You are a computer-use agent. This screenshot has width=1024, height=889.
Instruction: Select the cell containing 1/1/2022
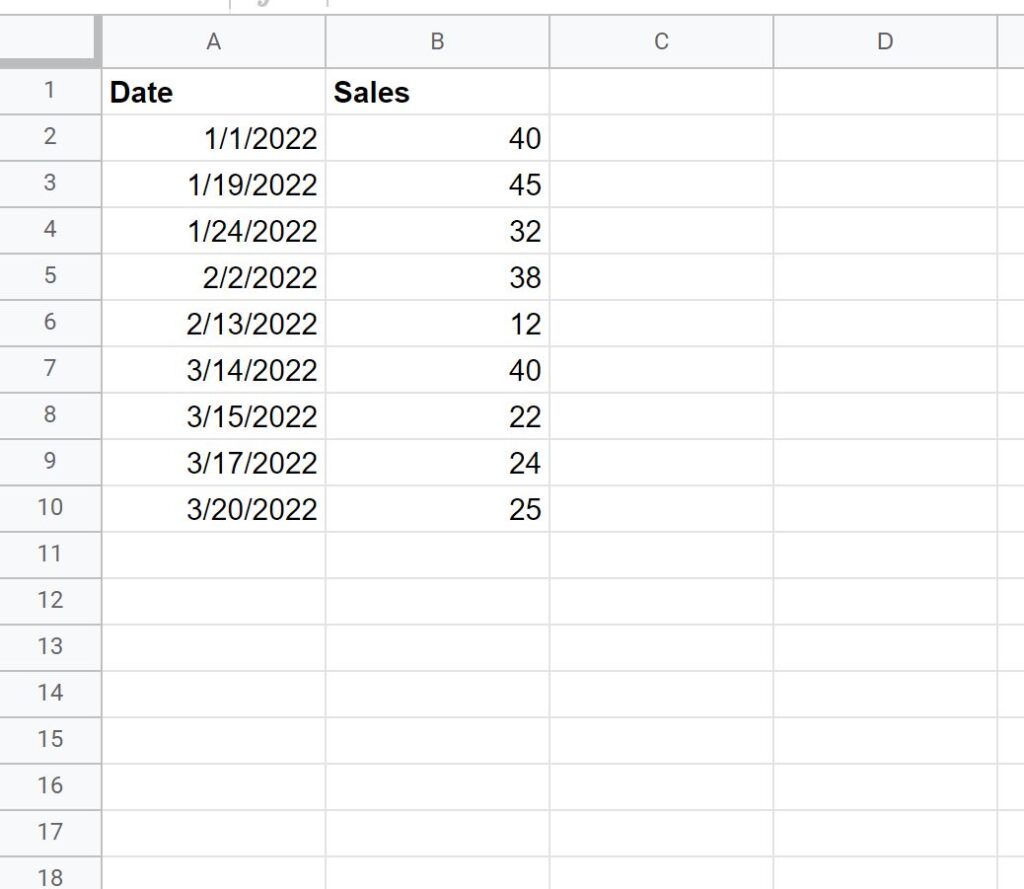point(213,139)
